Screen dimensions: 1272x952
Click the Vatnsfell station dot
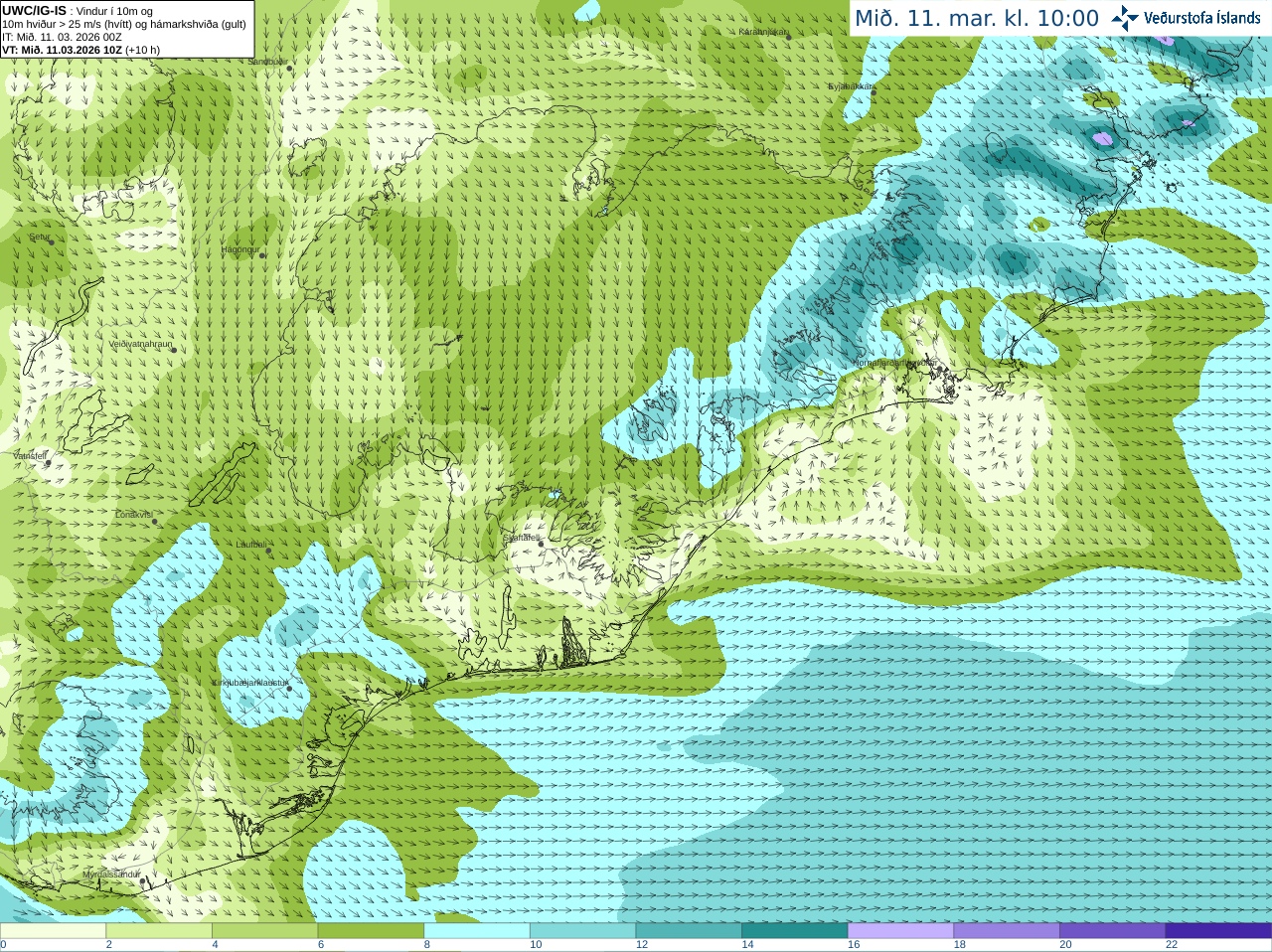click(47, 462)
